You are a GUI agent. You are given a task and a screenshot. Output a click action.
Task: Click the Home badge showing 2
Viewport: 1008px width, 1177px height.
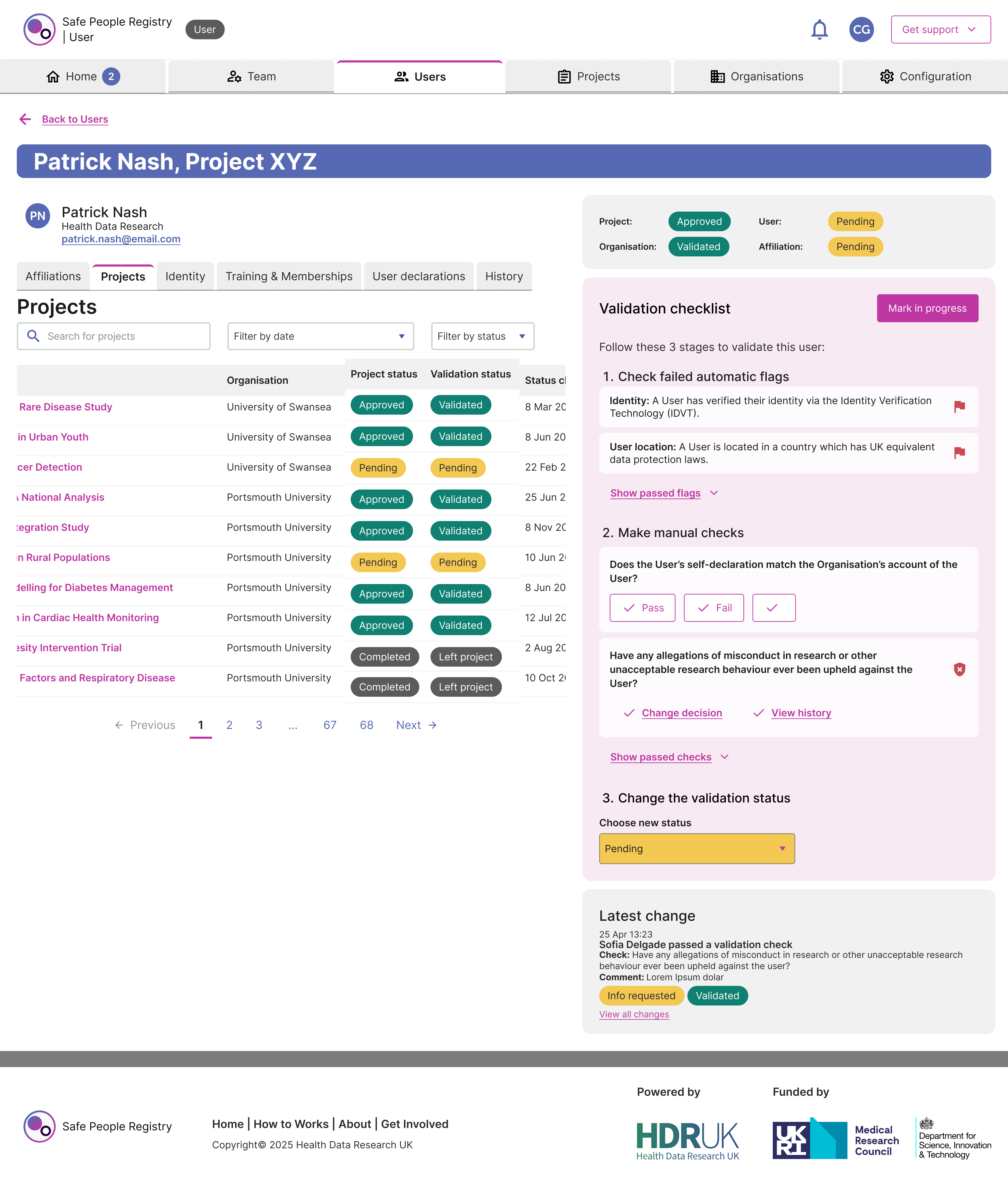[111, 77]
